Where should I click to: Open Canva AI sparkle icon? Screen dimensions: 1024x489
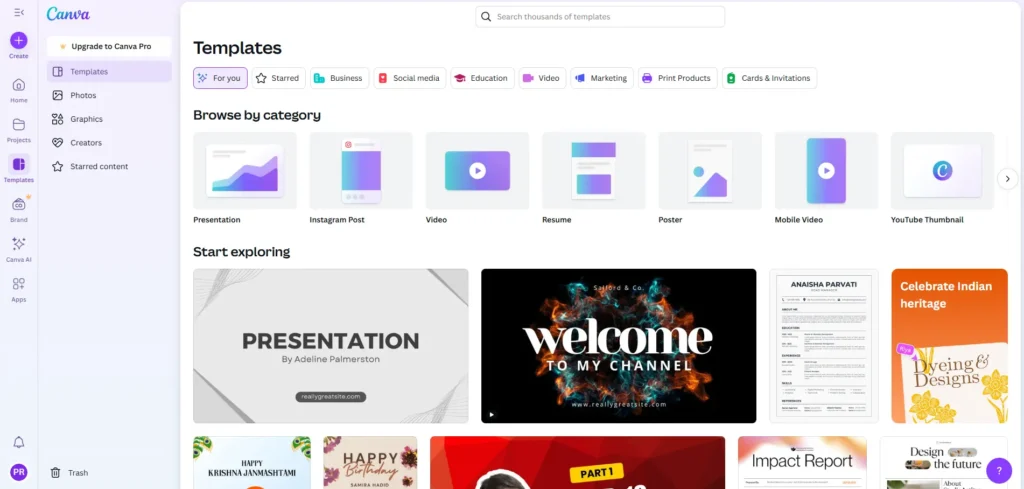19,244
